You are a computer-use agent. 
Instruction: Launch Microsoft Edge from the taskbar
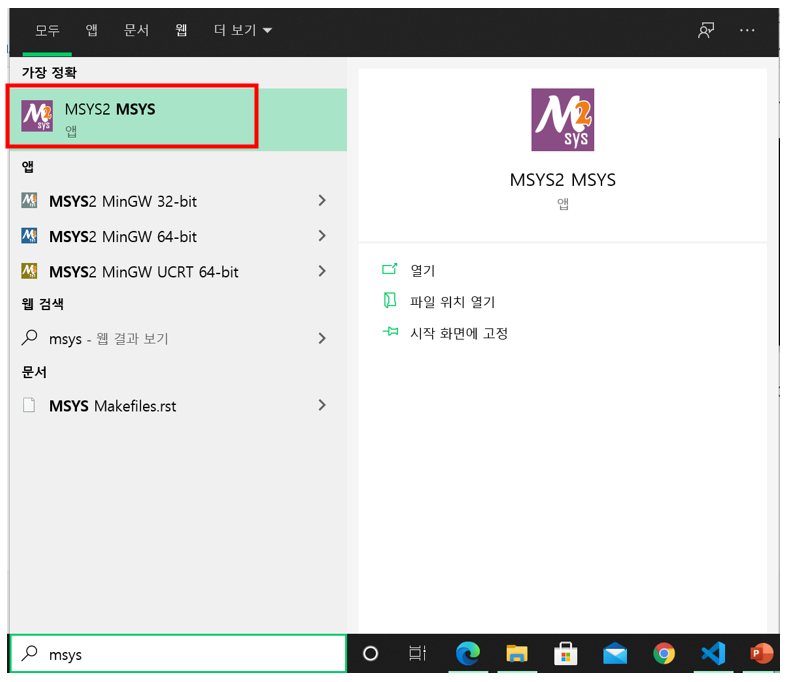468,653
